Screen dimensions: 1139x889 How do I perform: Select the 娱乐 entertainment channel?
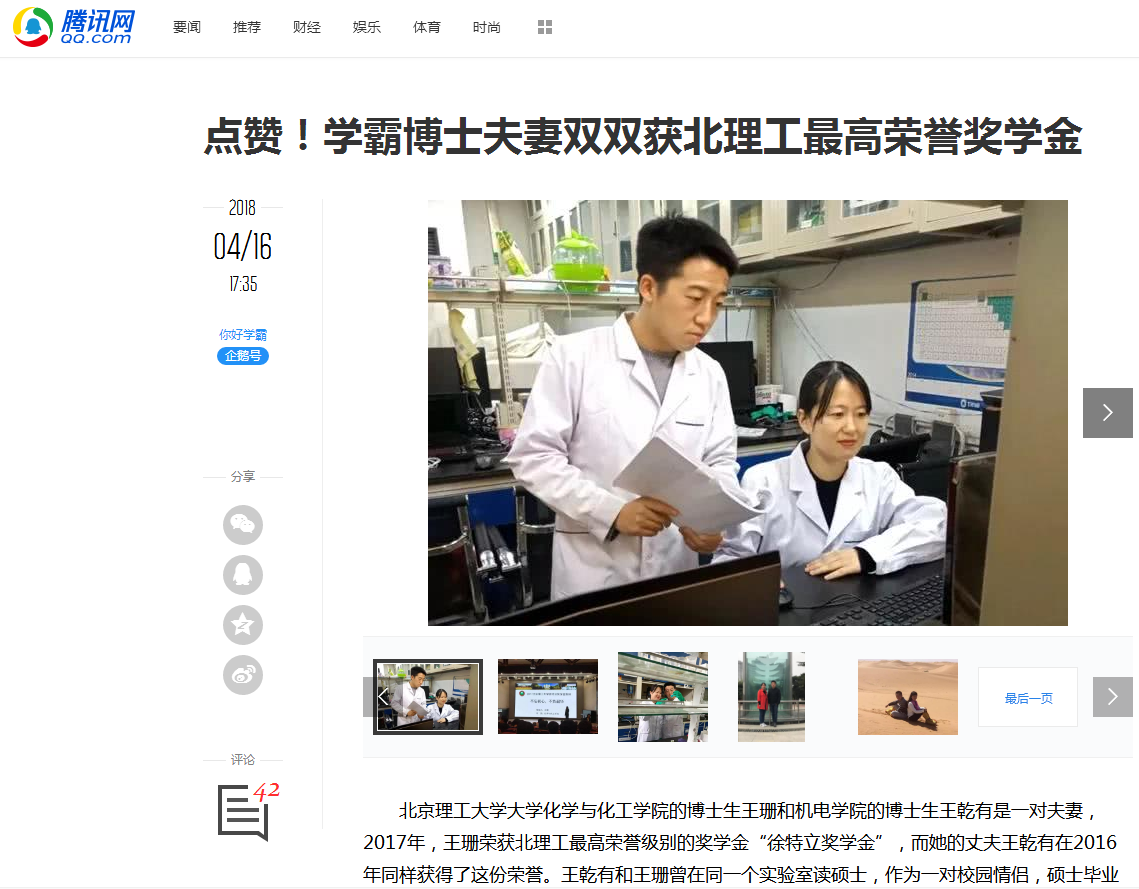pos(367,27)
